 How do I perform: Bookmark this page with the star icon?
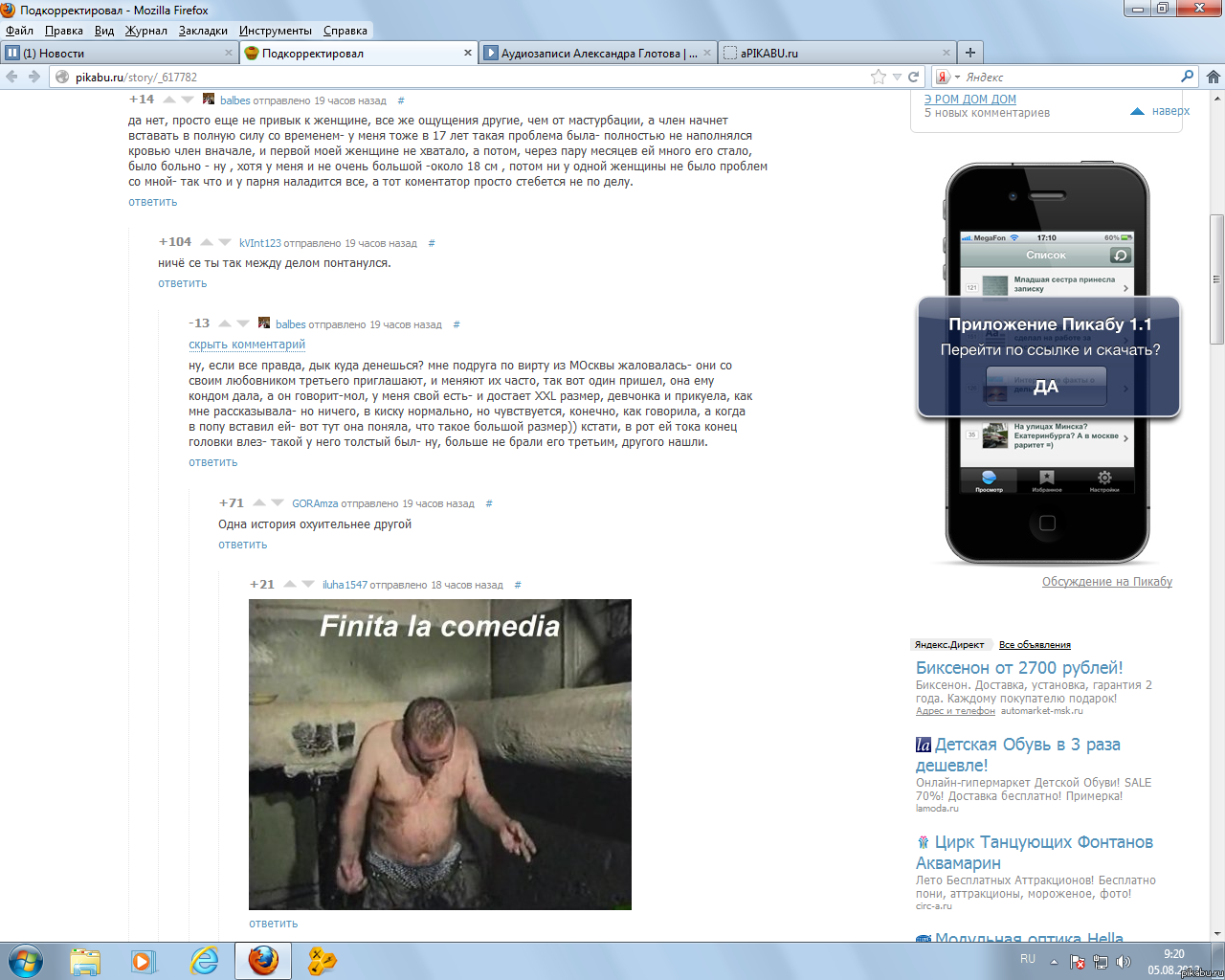coord(879,77)
